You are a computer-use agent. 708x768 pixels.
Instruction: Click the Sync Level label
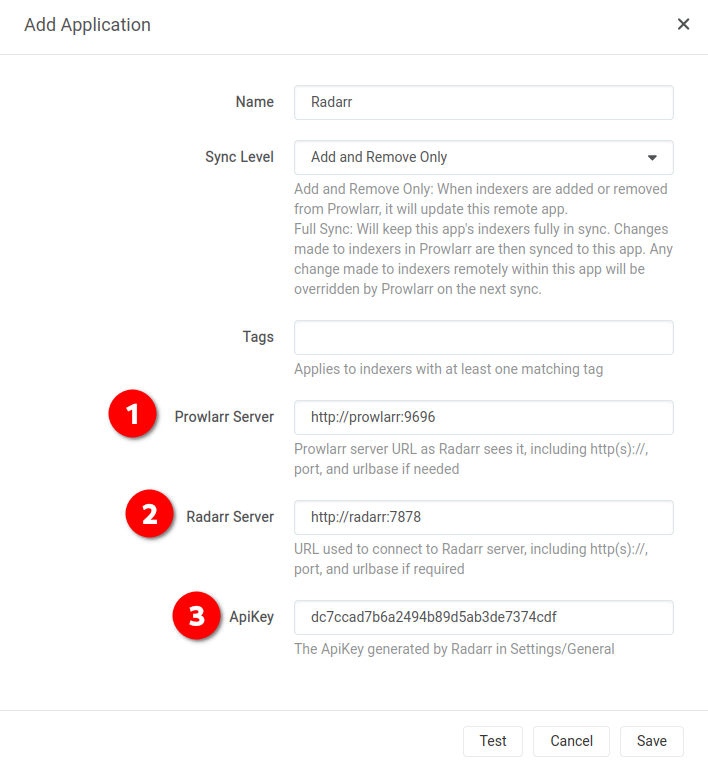point(239,157)
